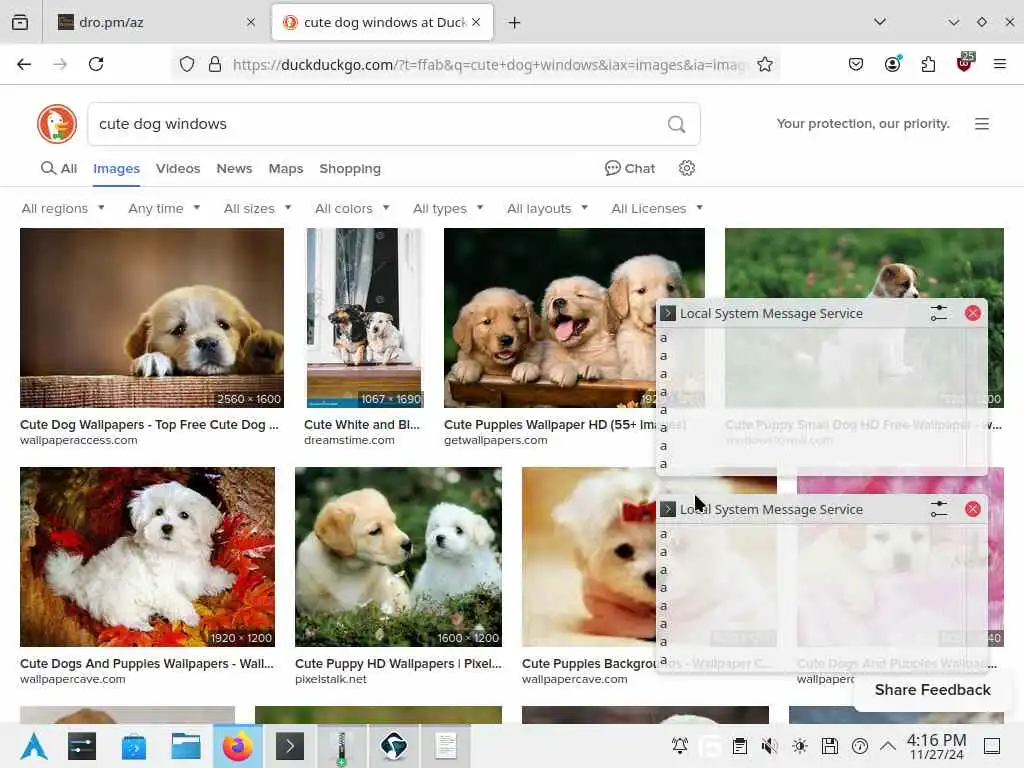The width and height of the screenshot is (1024, 768).
Task: Open the brightness tray icon
Action: 800,746
